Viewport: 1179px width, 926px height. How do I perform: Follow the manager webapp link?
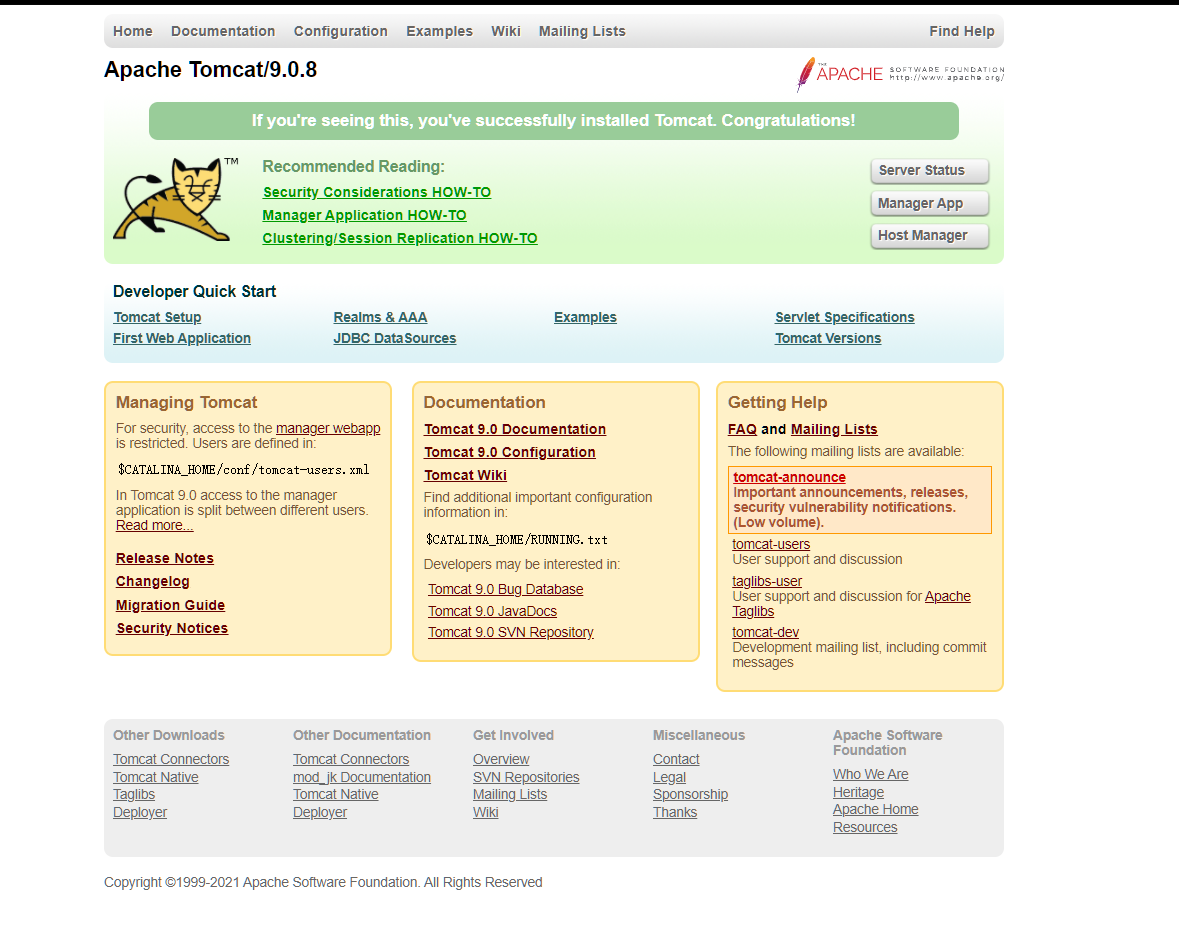[328, 428]
